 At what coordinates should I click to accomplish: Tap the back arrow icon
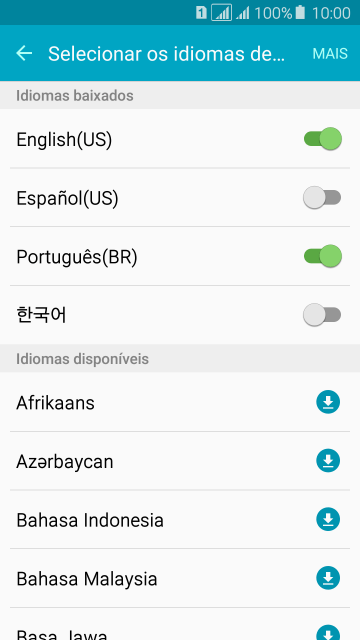(x=24, y=53)
